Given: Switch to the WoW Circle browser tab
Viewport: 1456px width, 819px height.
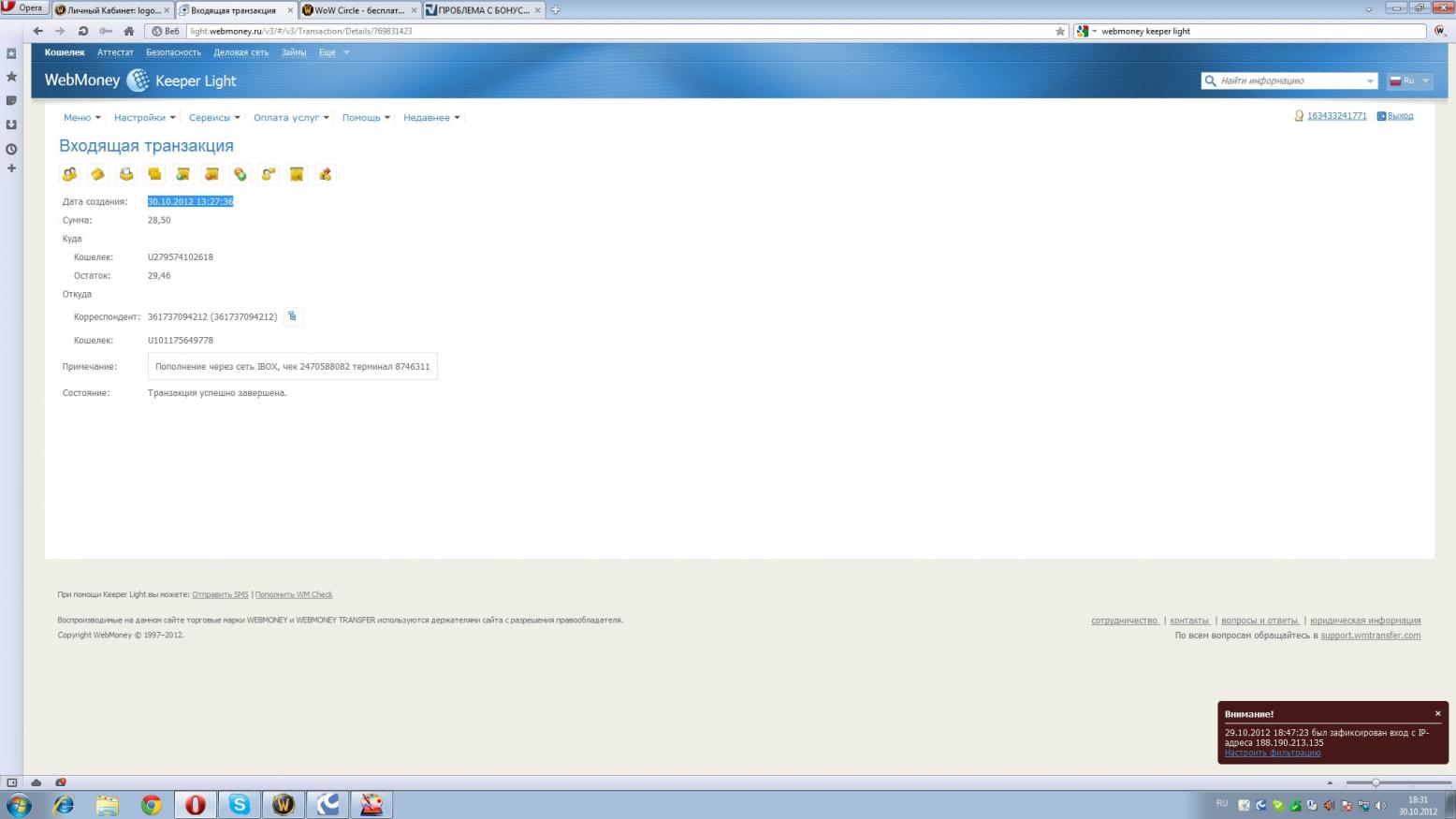Looking at the screenshot, I should [x=359, y=10].
